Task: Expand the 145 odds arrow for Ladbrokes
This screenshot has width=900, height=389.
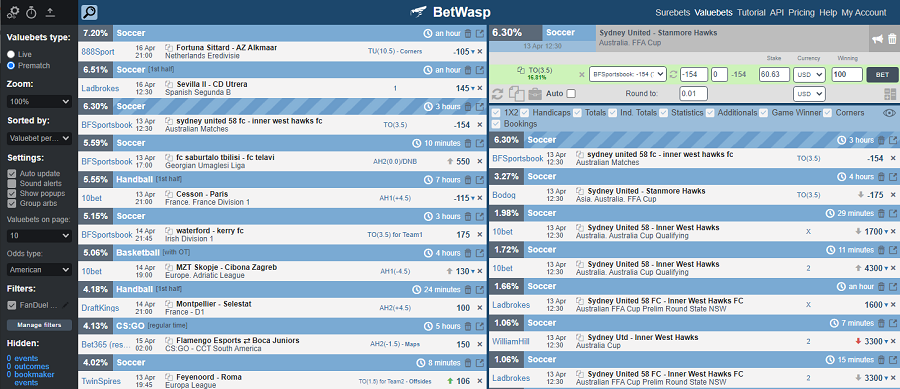Action: tap(473, 88)
